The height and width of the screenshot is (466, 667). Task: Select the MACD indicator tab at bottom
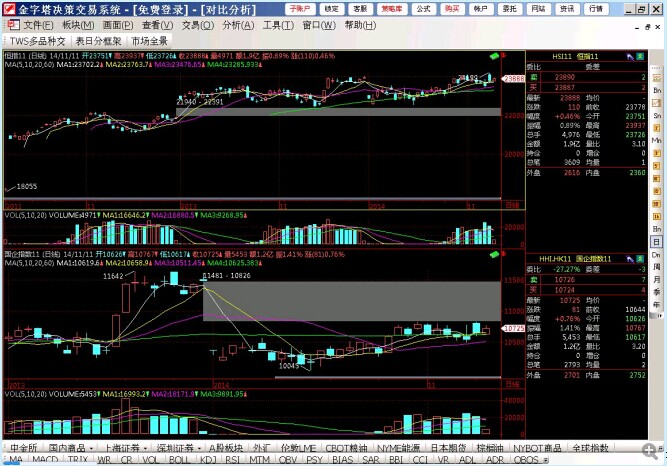(46, 460)
